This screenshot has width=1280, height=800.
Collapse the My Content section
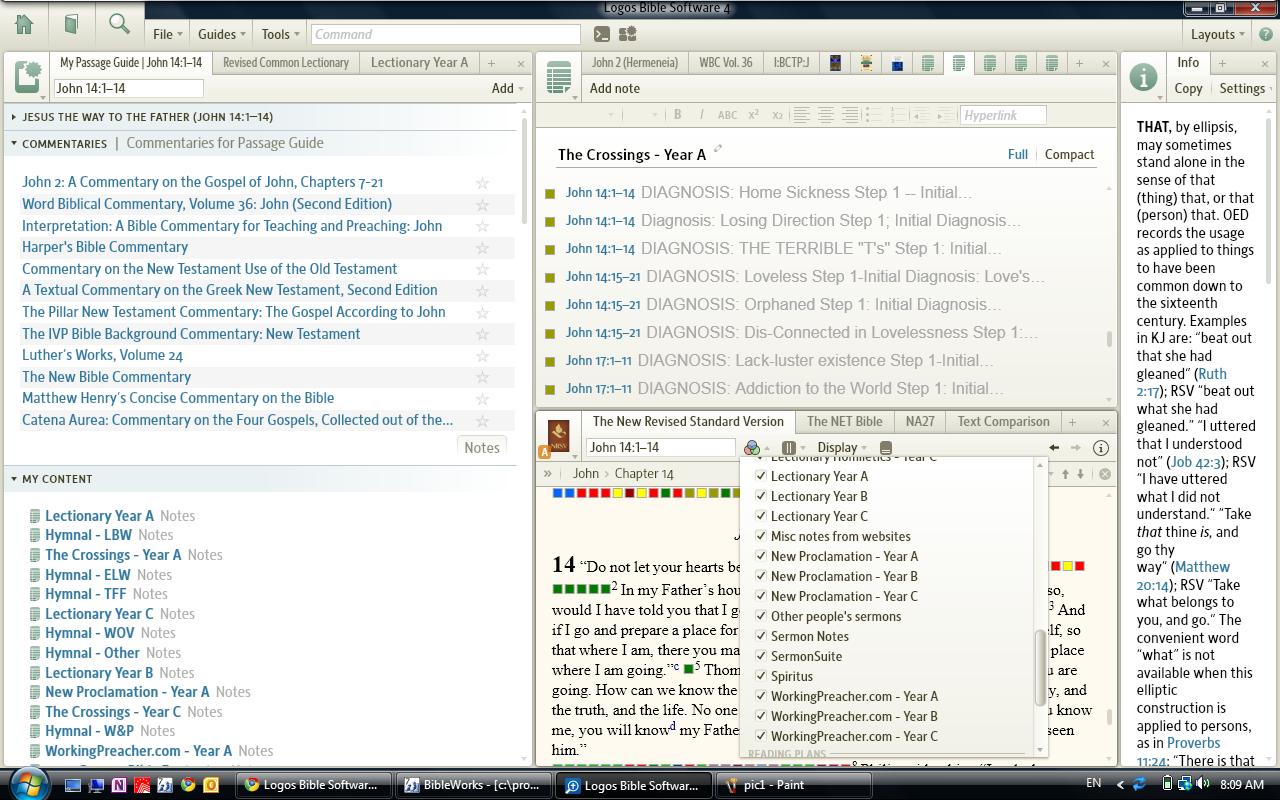[x=14, y=479]
